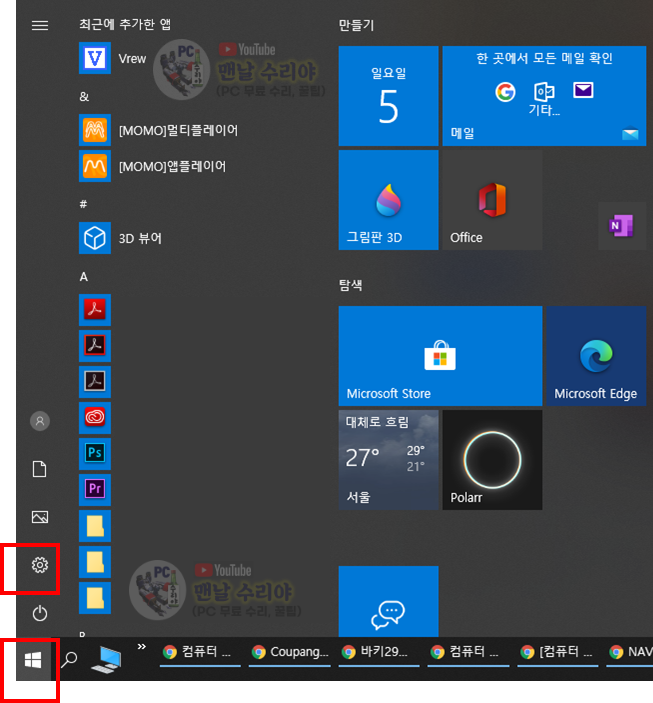The height and width of the screenshot is (703, 653).
Task: Open the Power options icon
Action: tap(40, 613)
